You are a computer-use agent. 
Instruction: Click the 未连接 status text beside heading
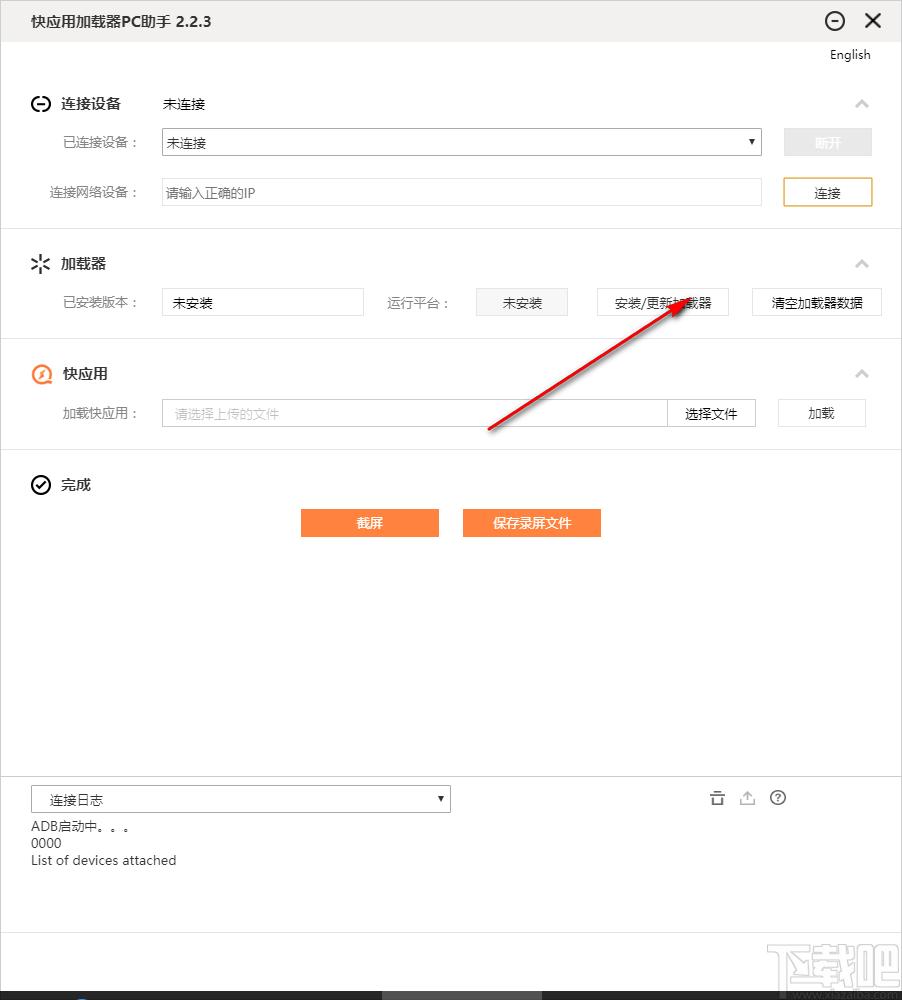[x=184, y=105]
